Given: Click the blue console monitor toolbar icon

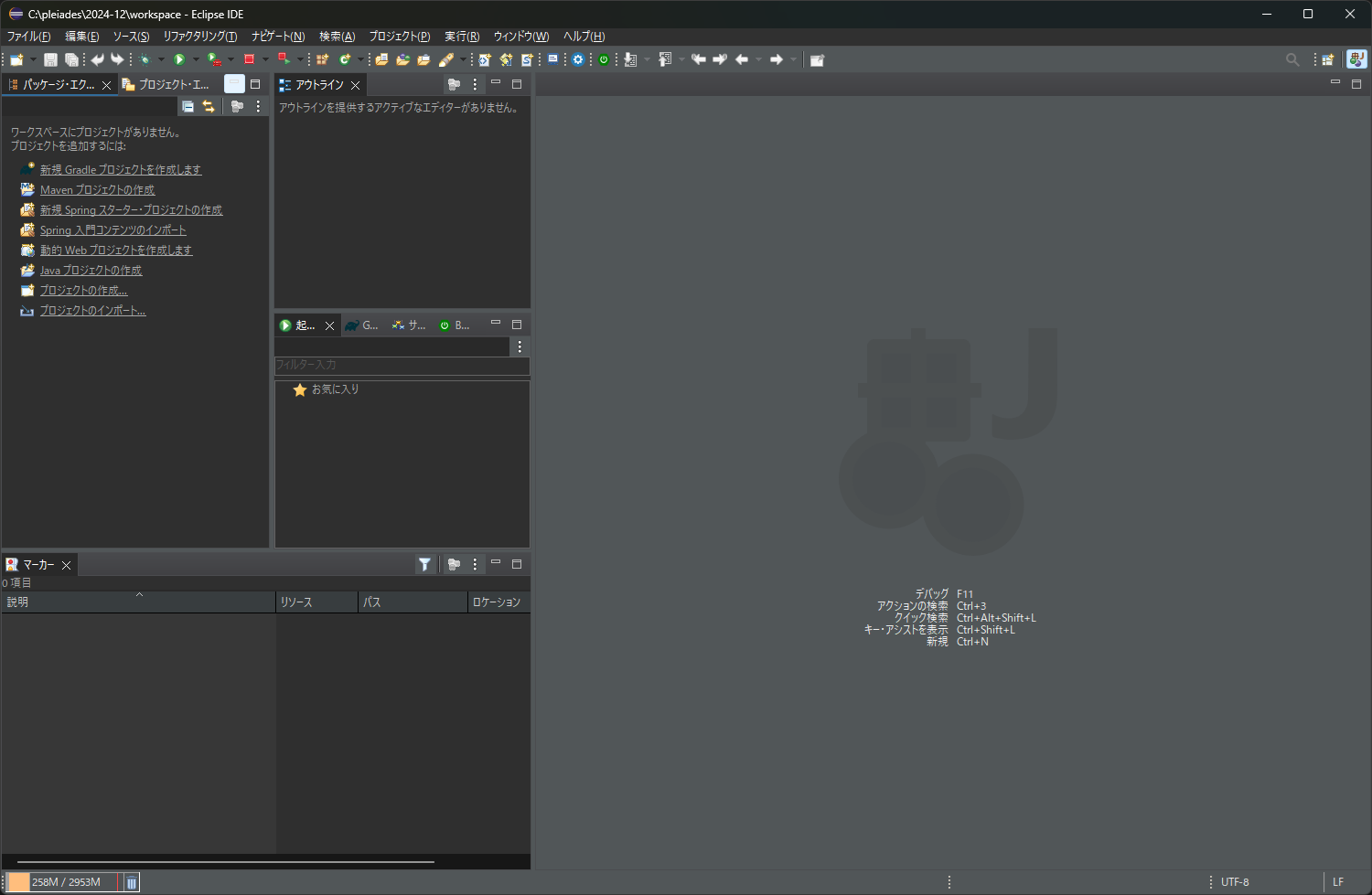Looking at the screenshot, I should coord(552,59).
